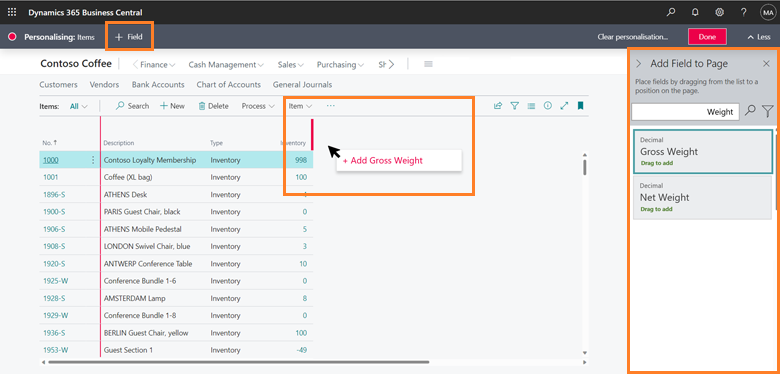Image resolution: width=780 pixels, height=374 pixels.
Task: Click the Add Field panel filter funnel
Action: click(768, 111)
